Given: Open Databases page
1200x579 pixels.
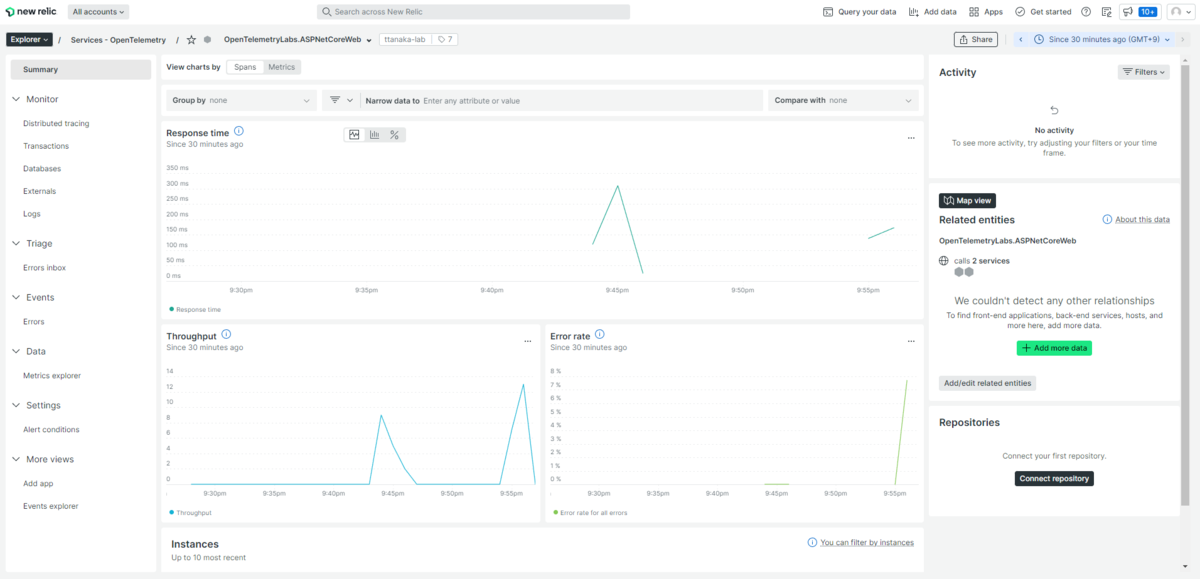Looking at the screenshot, I should tap(42, 169).
